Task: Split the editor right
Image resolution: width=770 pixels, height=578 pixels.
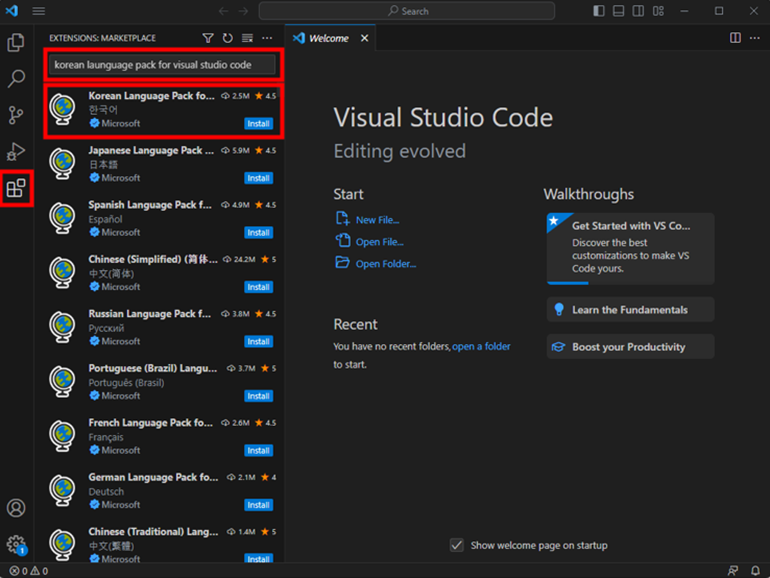Action: point(735,38)
